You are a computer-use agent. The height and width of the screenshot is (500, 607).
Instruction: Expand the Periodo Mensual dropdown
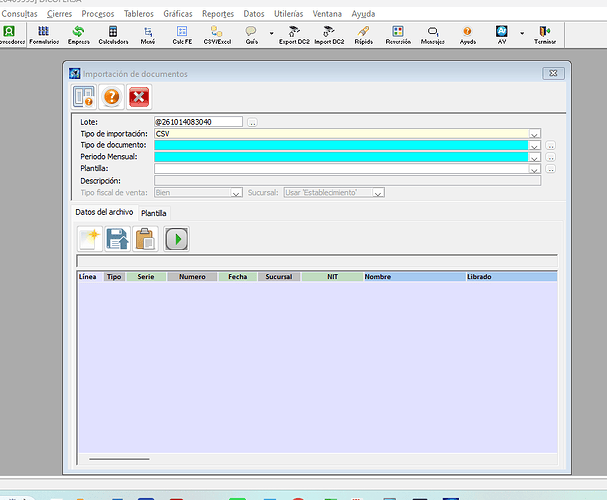pyautogui.click(x=534, y=158)
